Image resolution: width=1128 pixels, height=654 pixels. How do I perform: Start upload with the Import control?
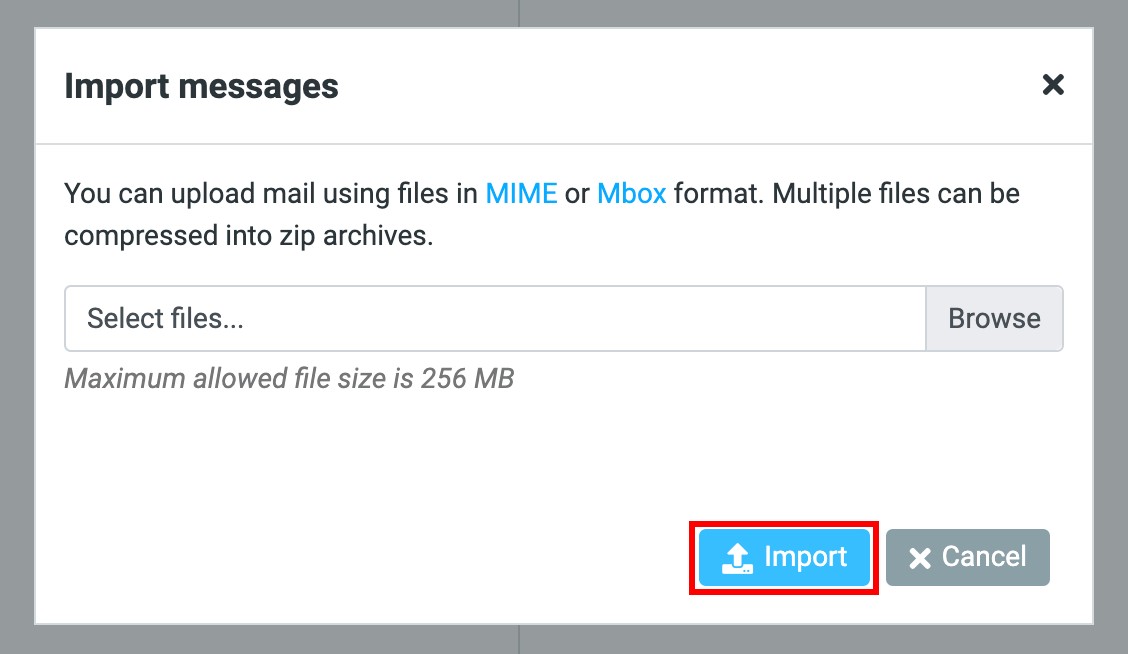pos(783,557)
